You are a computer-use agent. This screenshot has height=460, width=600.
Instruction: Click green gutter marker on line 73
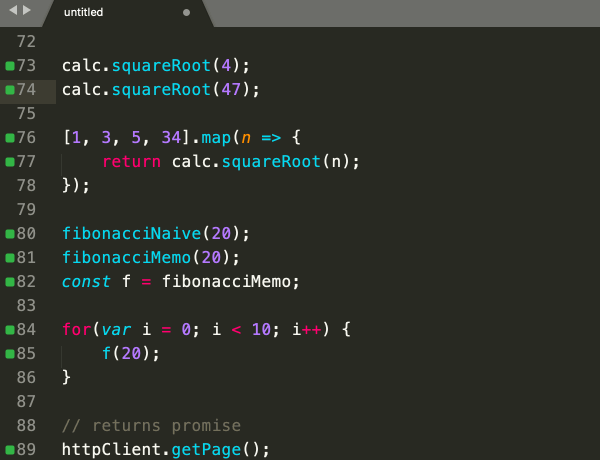click(10, 66)
